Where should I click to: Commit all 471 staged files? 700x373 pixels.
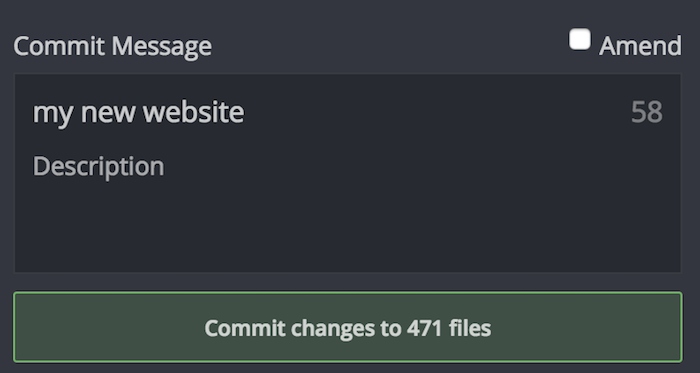point(348,327)
